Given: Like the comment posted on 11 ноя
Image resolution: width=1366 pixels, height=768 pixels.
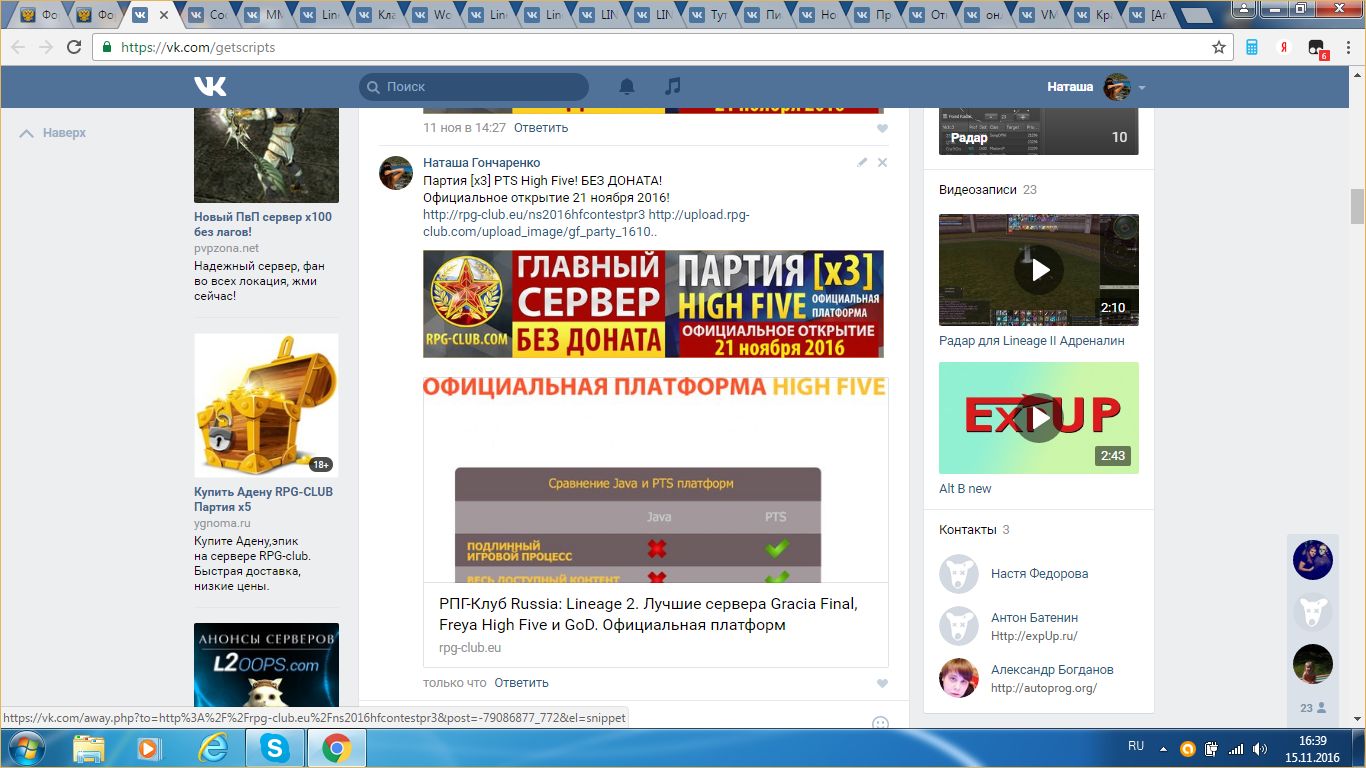Looking at the screenshot, I should click(882, 128).
